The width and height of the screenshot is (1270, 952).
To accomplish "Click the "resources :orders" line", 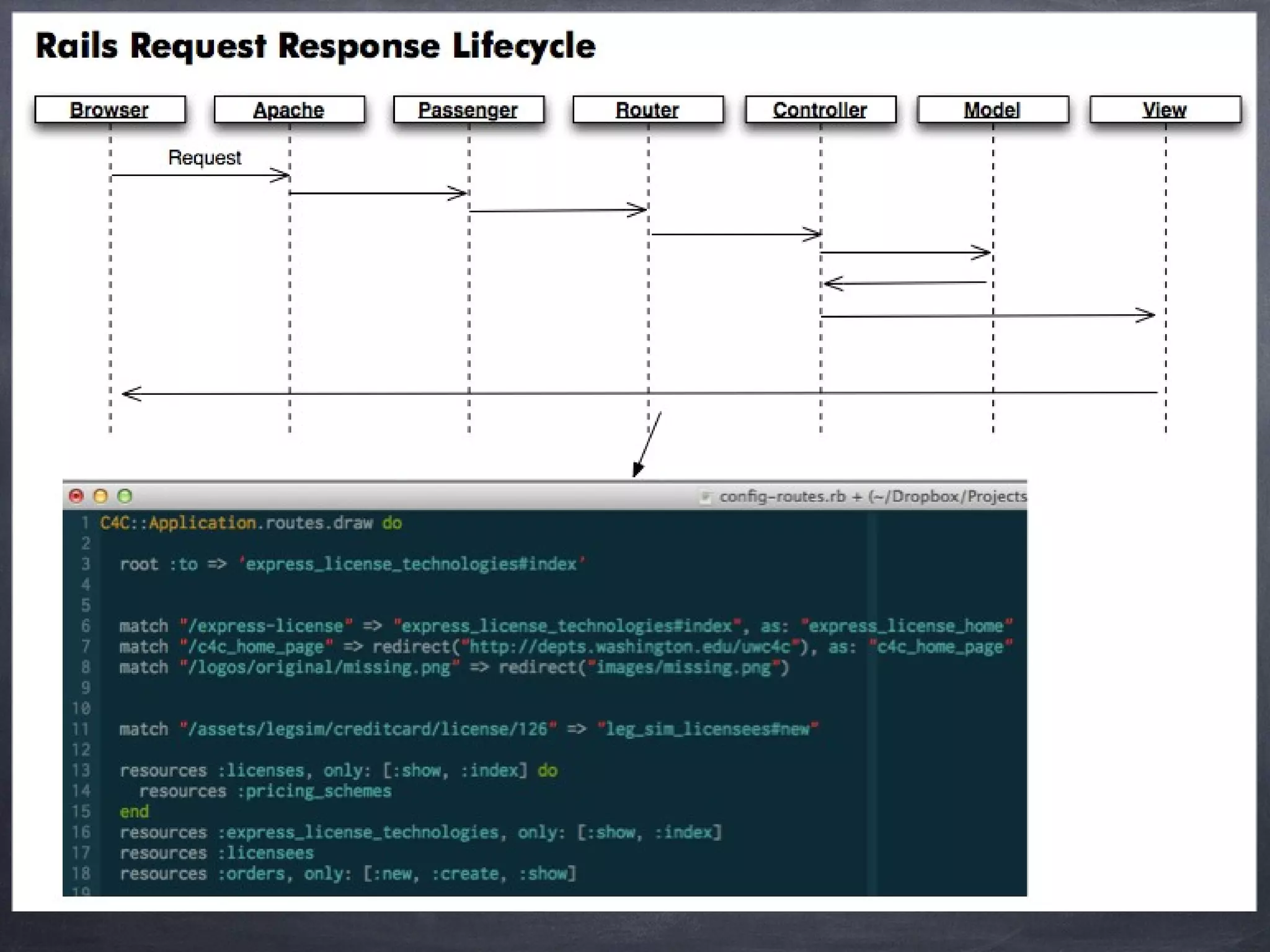I will click(348, 873).
